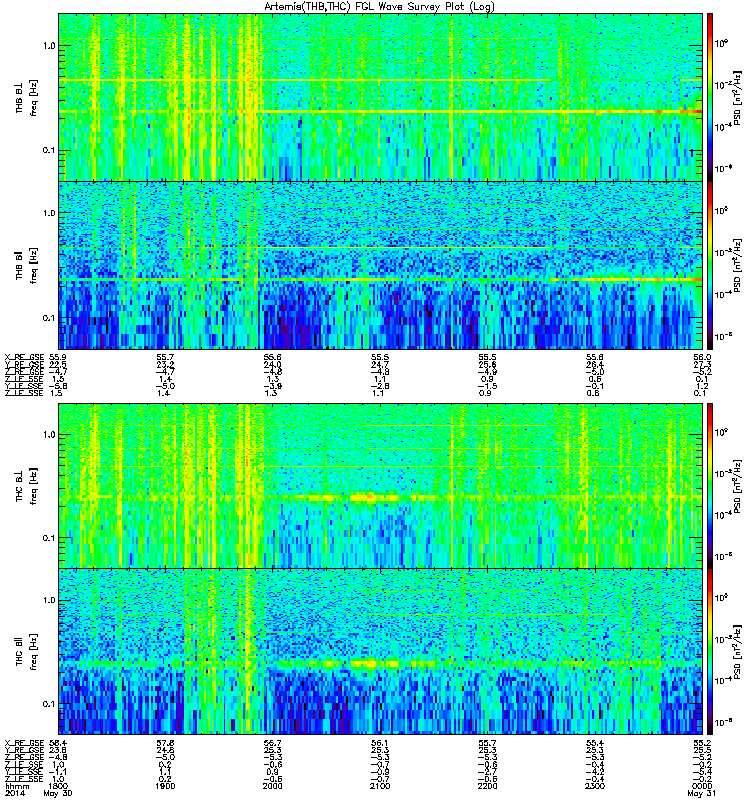Click the '57.6' X position value

pos(165,742)
